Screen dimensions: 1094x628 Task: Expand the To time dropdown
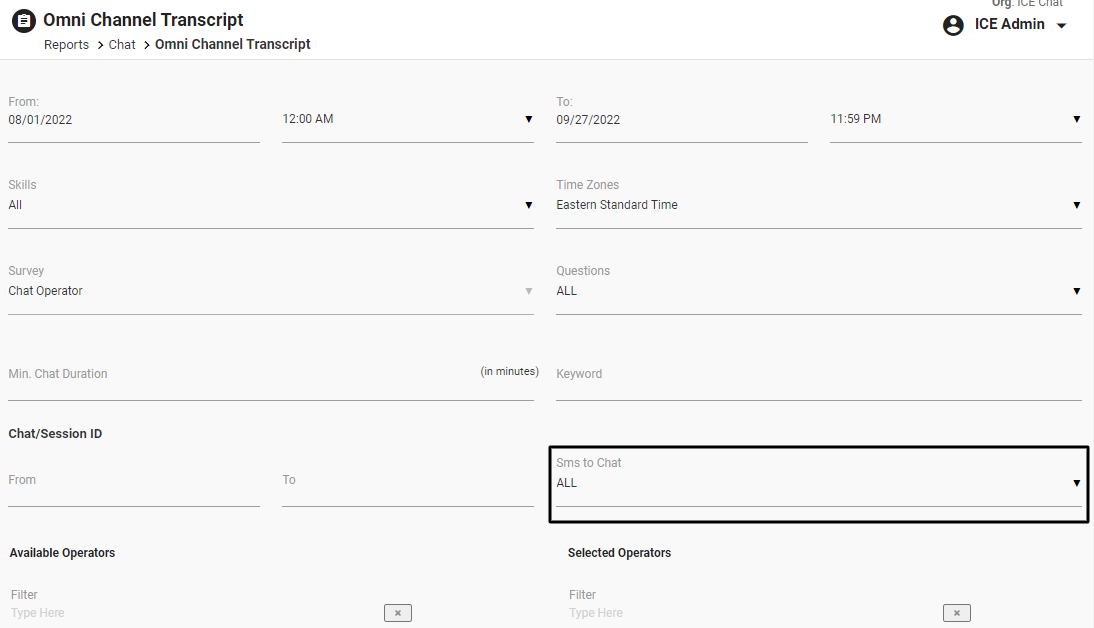[1076, 120]
